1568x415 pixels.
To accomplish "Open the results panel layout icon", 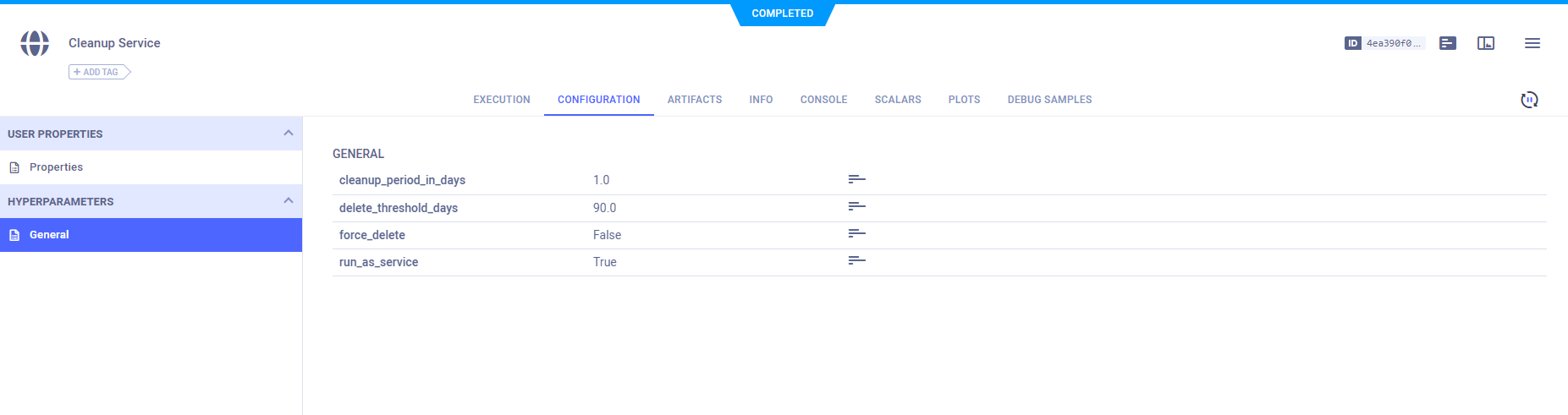I will (1486, 43).
